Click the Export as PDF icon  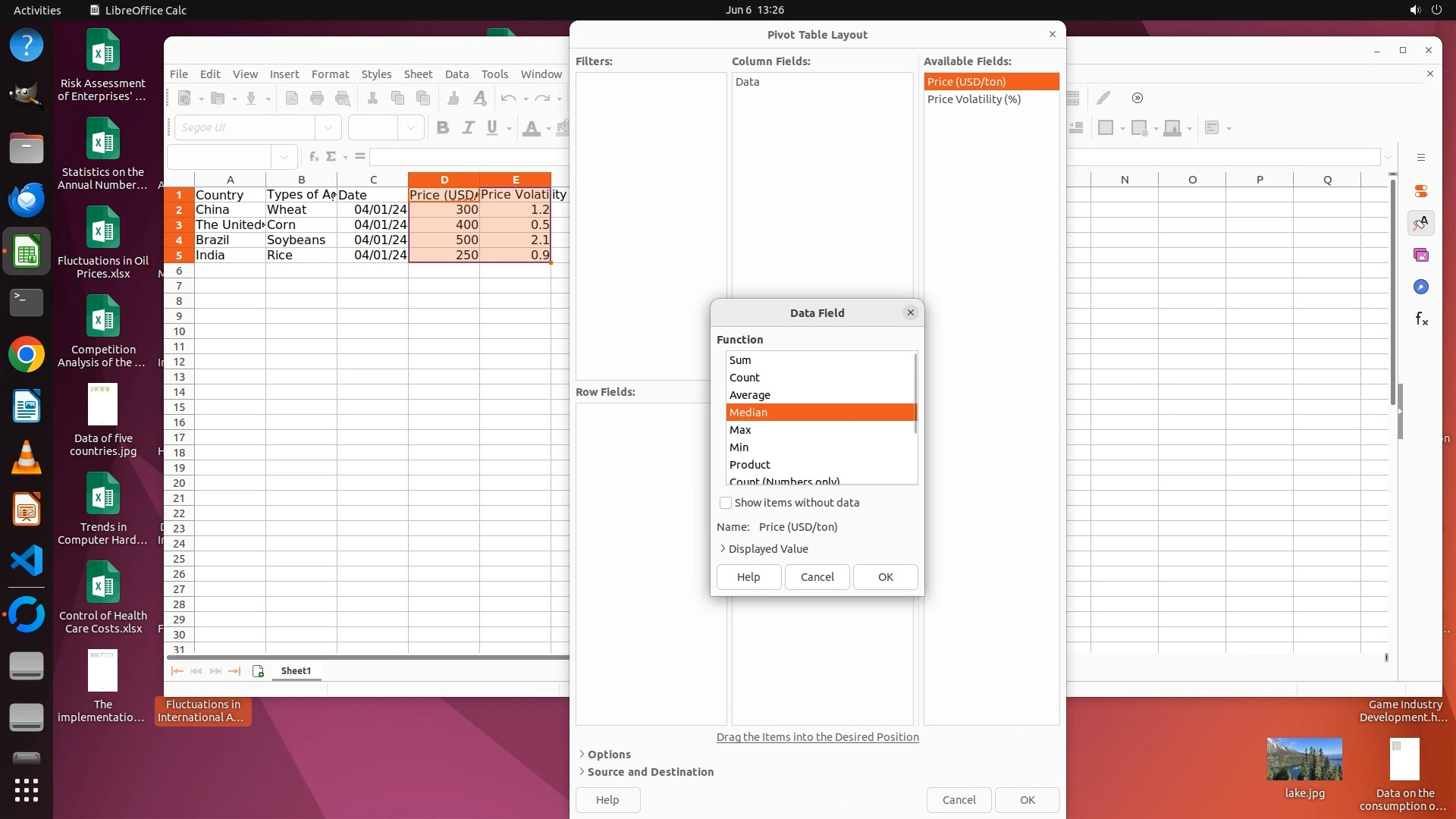(x=292, y=99)
